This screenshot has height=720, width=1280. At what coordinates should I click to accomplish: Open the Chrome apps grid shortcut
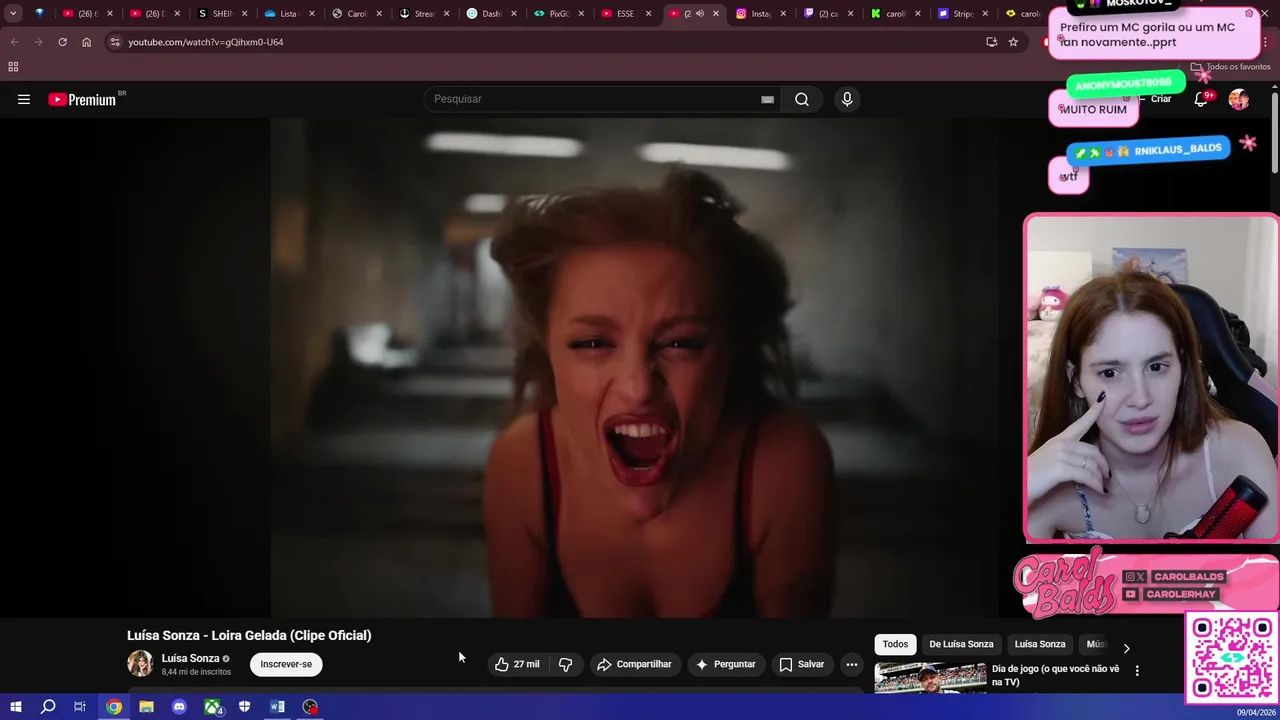13,67
